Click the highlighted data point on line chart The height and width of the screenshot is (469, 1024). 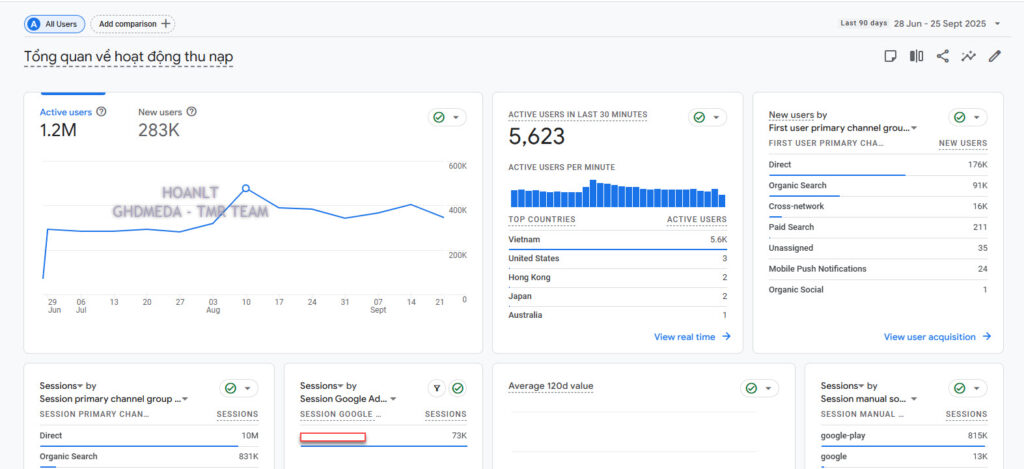click(246, 188)
